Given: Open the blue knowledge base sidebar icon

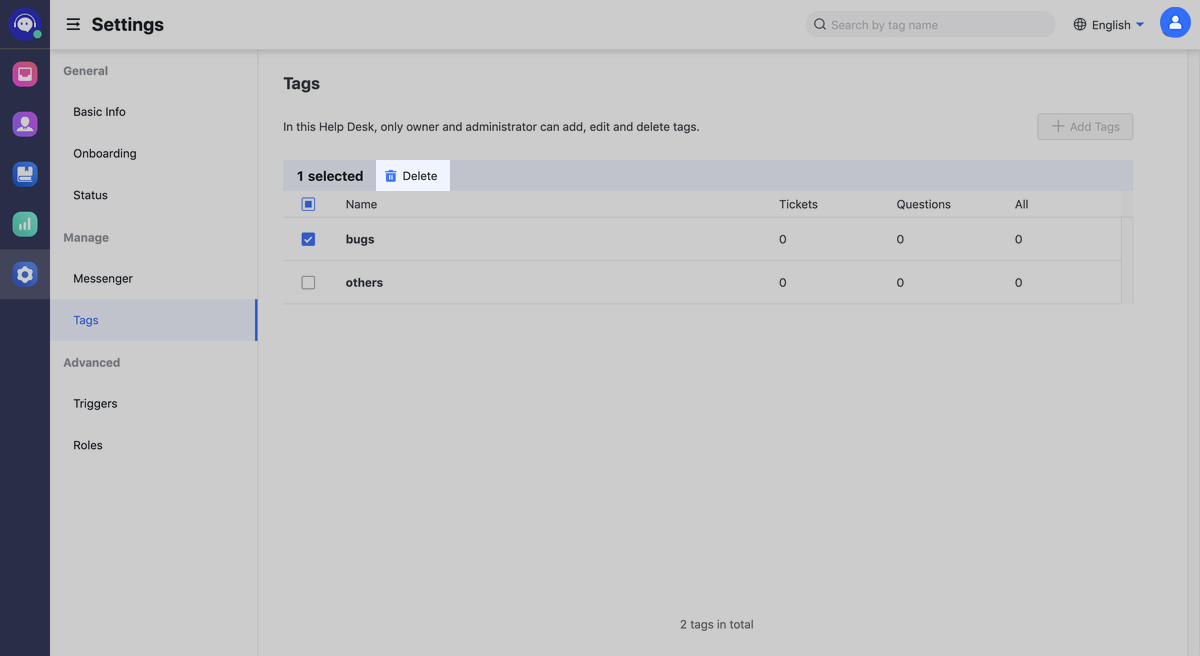Looking at the screenshot, I should coord(25,174).
